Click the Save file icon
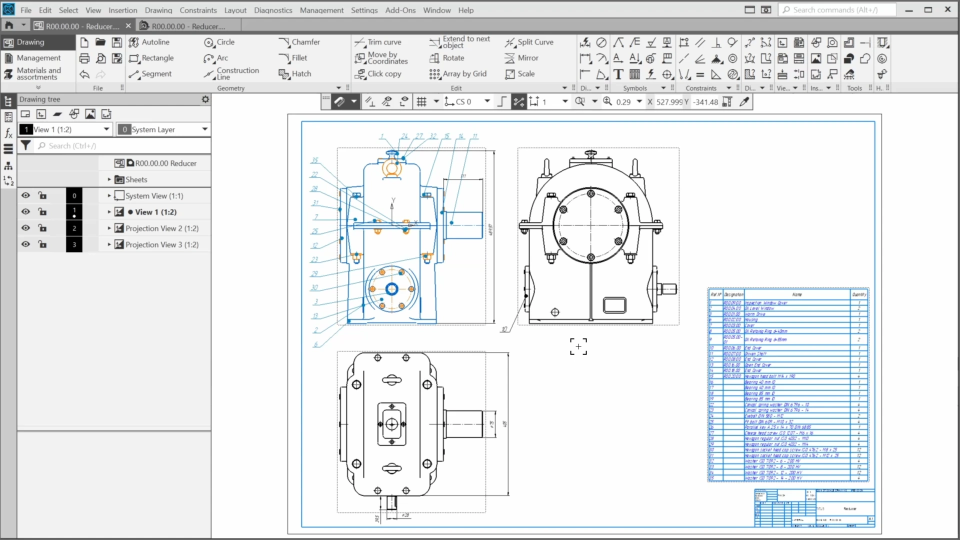 point(117,43)
